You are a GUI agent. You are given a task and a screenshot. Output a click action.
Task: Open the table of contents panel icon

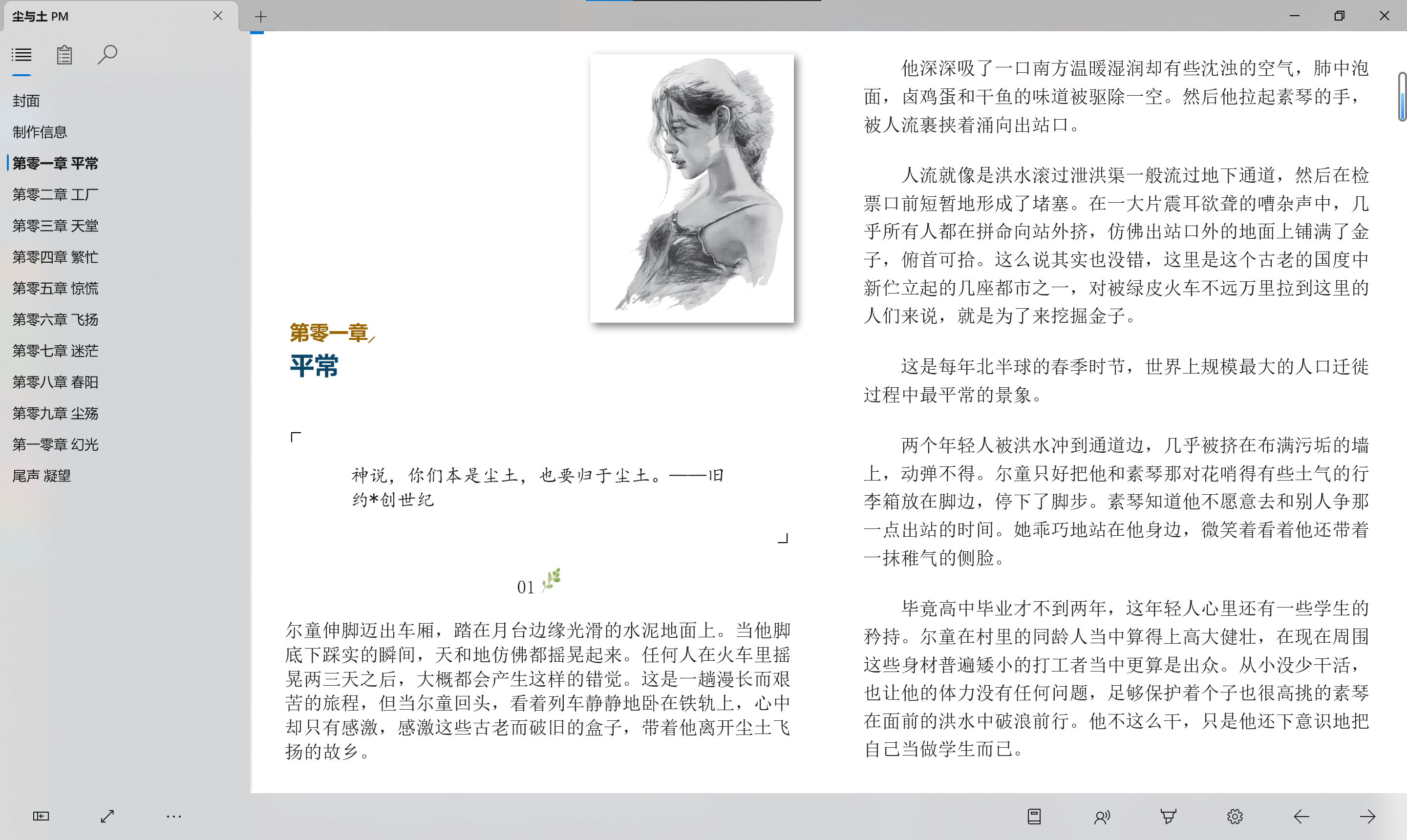[21, 55]
